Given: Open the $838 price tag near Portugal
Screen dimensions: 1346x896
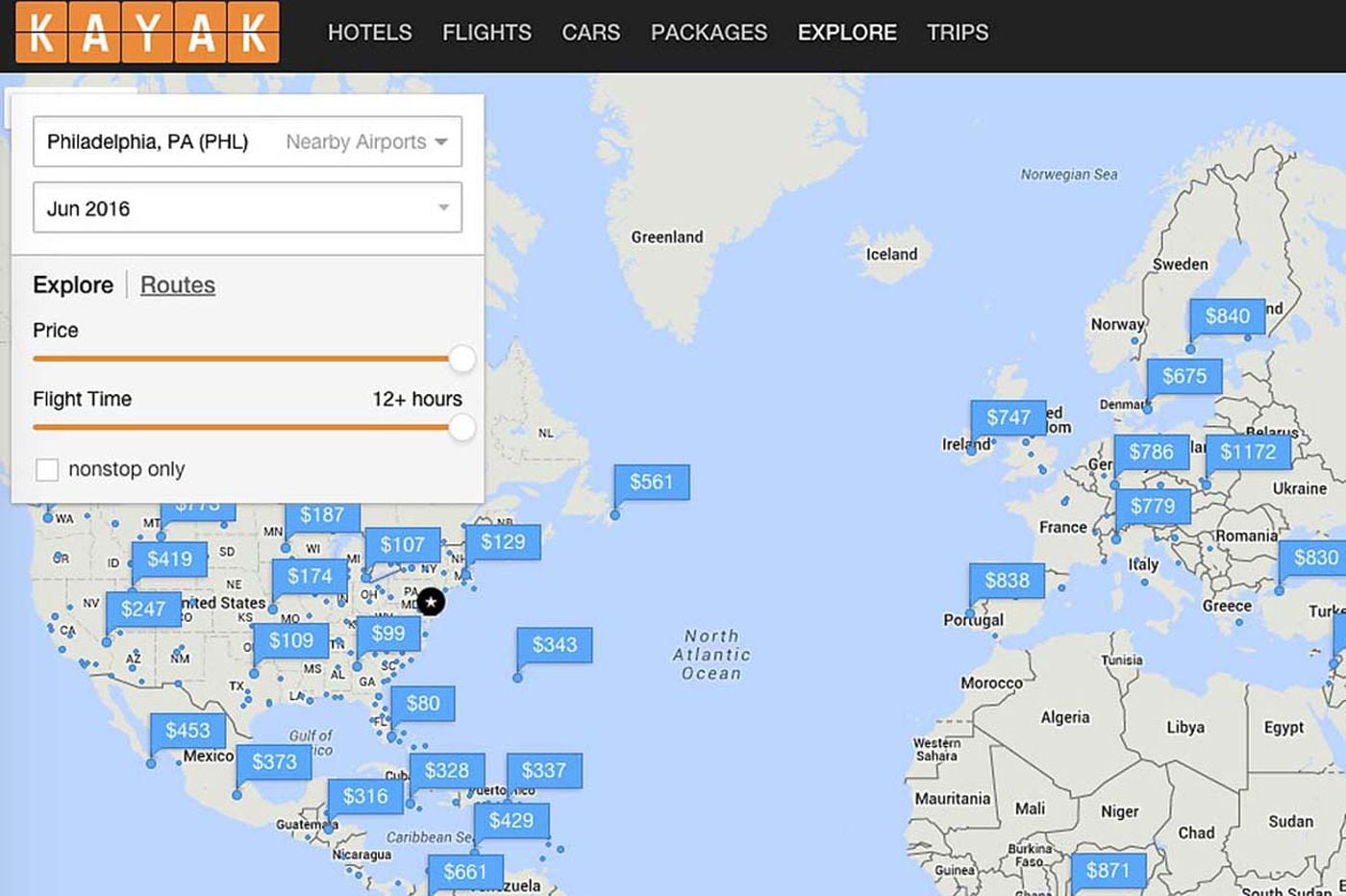Looking at the screenshot, I should (x=1007, y=581).
